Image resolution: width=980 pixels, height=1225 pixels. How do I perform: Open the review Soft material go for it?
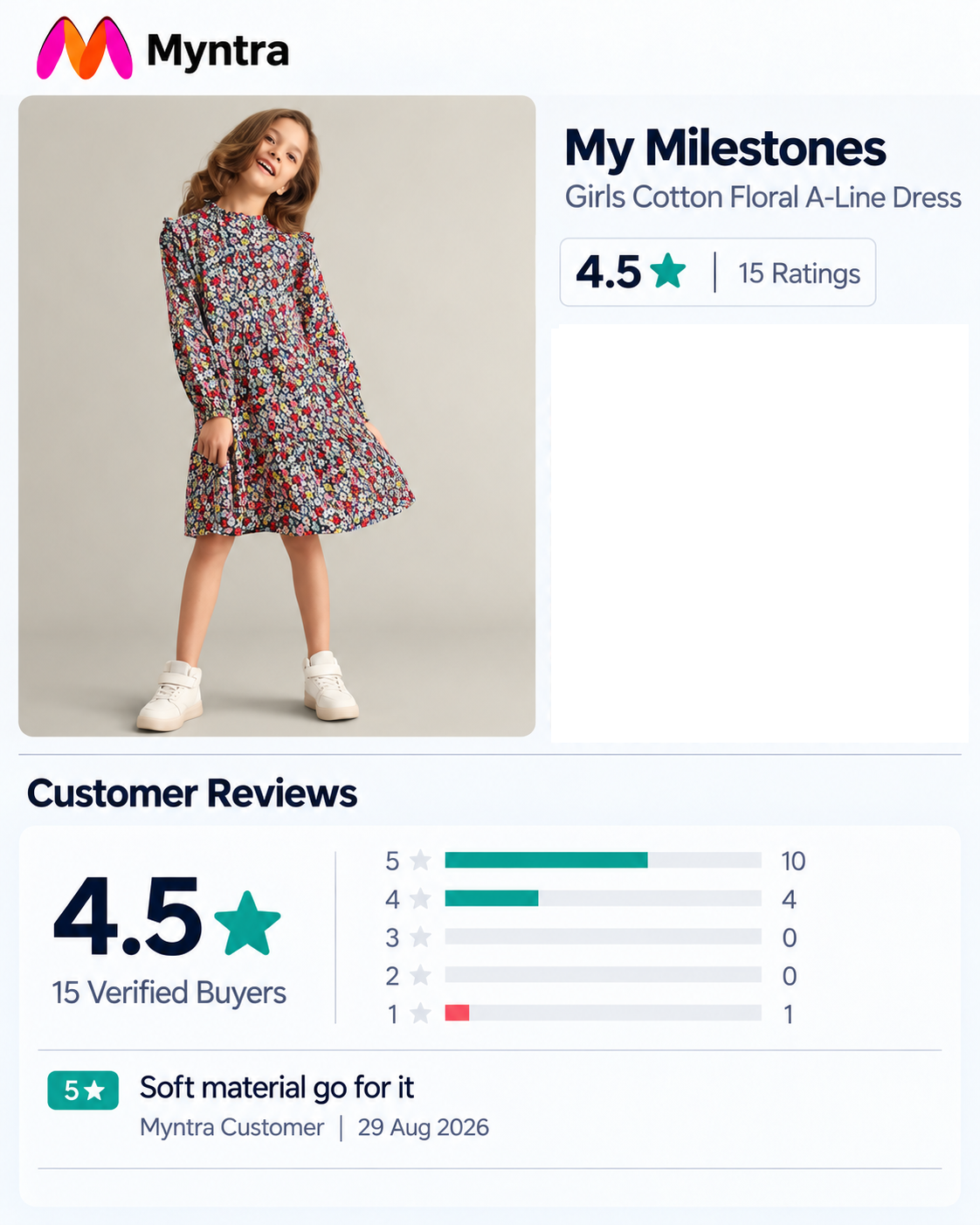pos(277,1088)
